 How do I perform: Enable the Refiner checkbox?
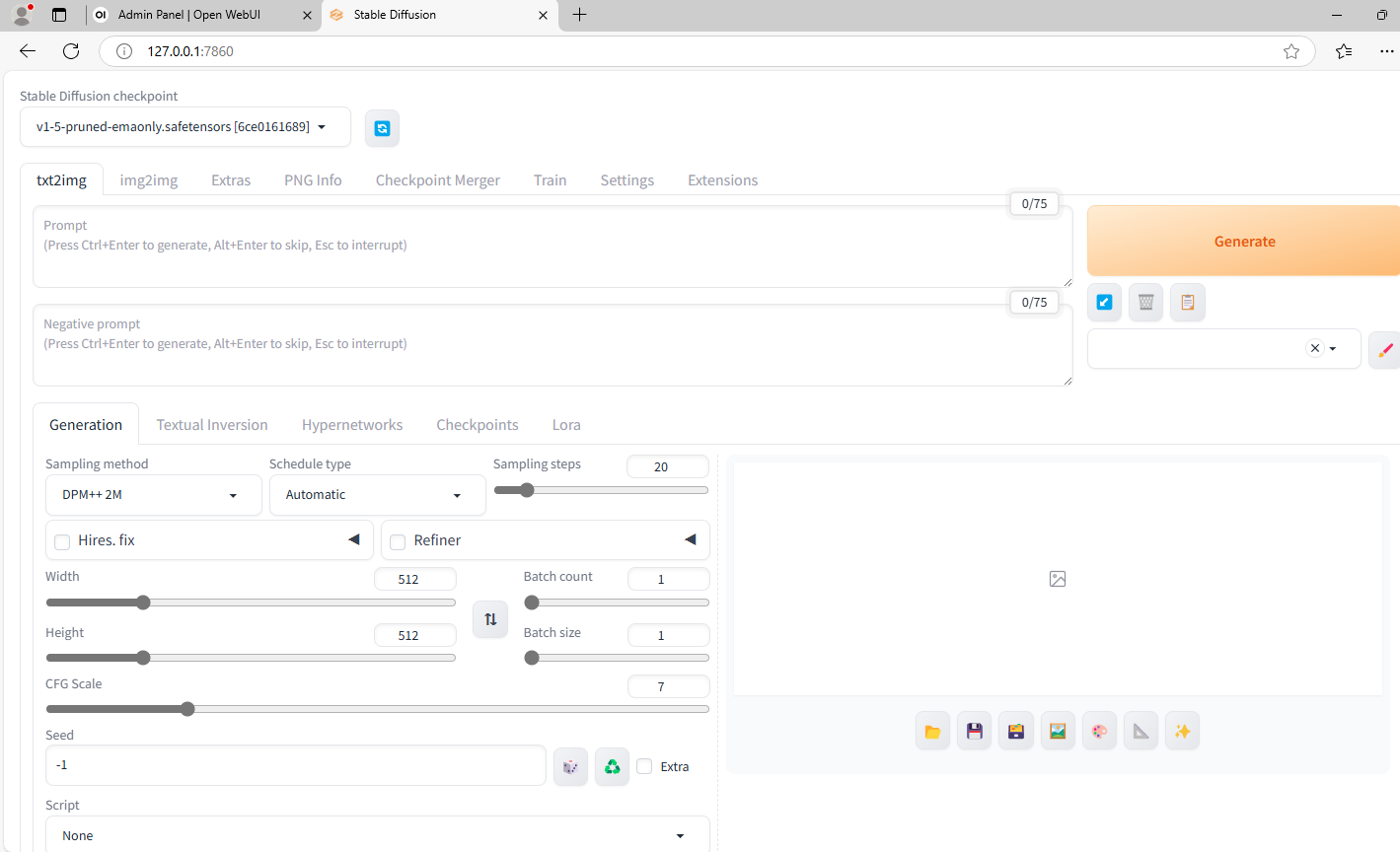pos(398,541)
